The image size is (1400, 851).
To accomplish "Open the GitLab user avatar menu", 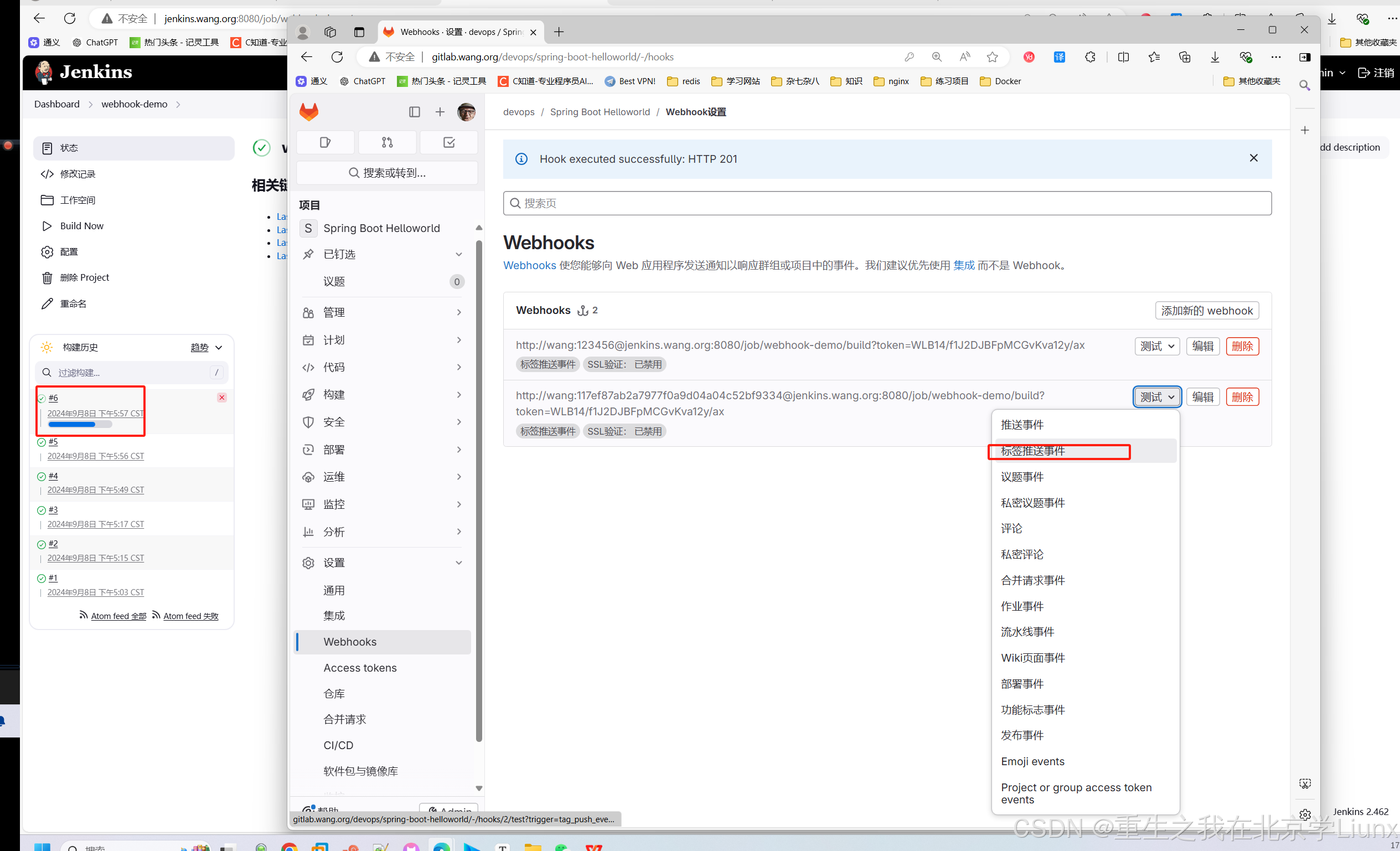I will [467, 112].
